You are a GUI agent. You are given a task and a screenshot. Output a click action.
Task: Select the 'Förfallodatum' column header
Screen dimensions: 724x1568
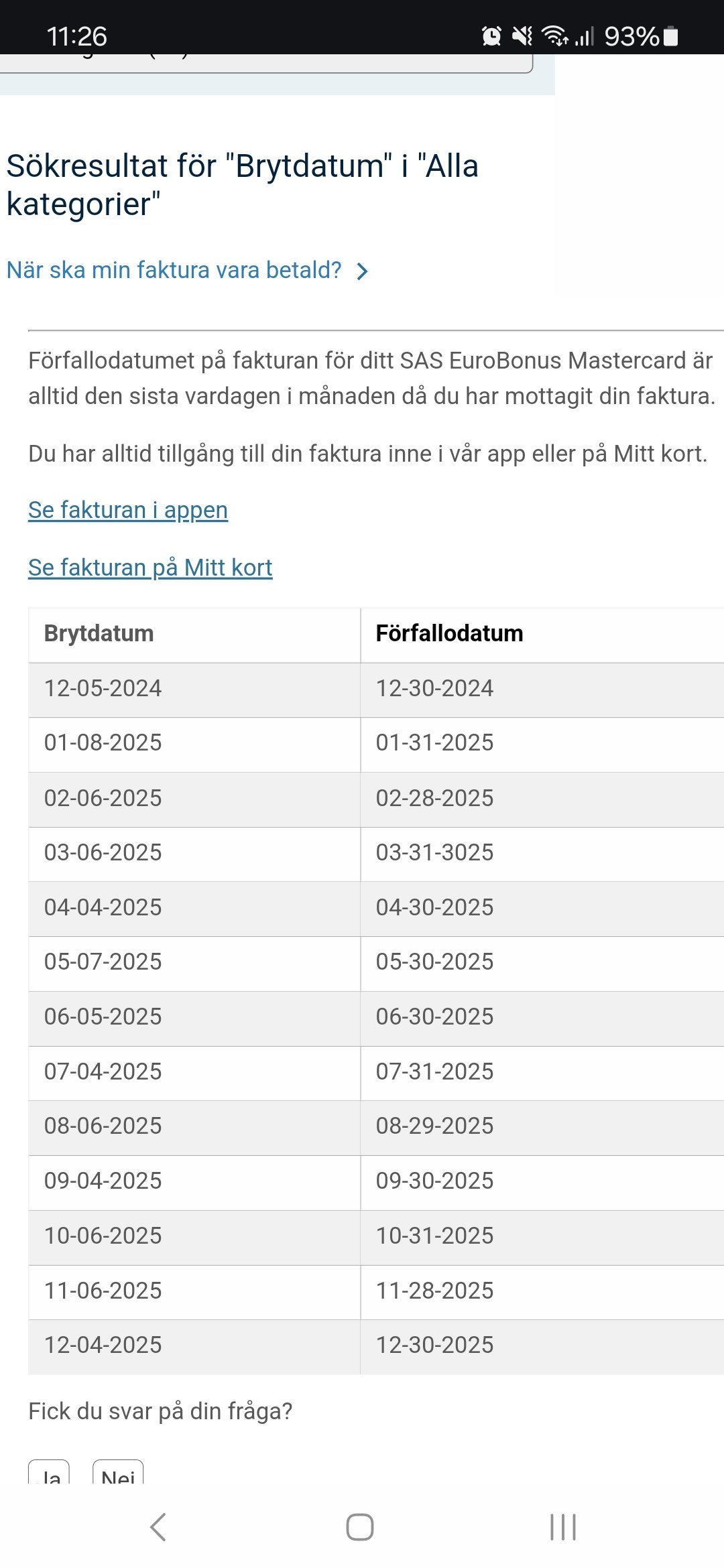(x=449, y=633)
